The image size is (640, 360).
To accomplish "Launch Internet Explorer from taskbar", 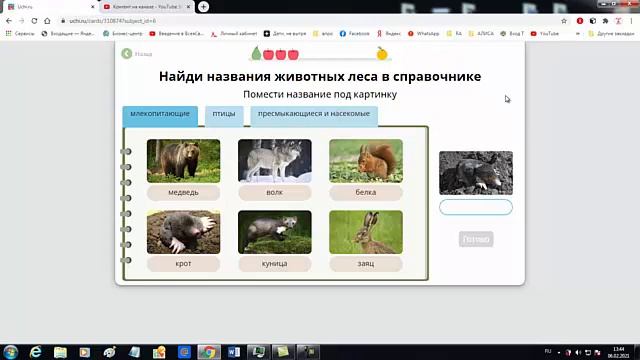I will coord(36,352).
